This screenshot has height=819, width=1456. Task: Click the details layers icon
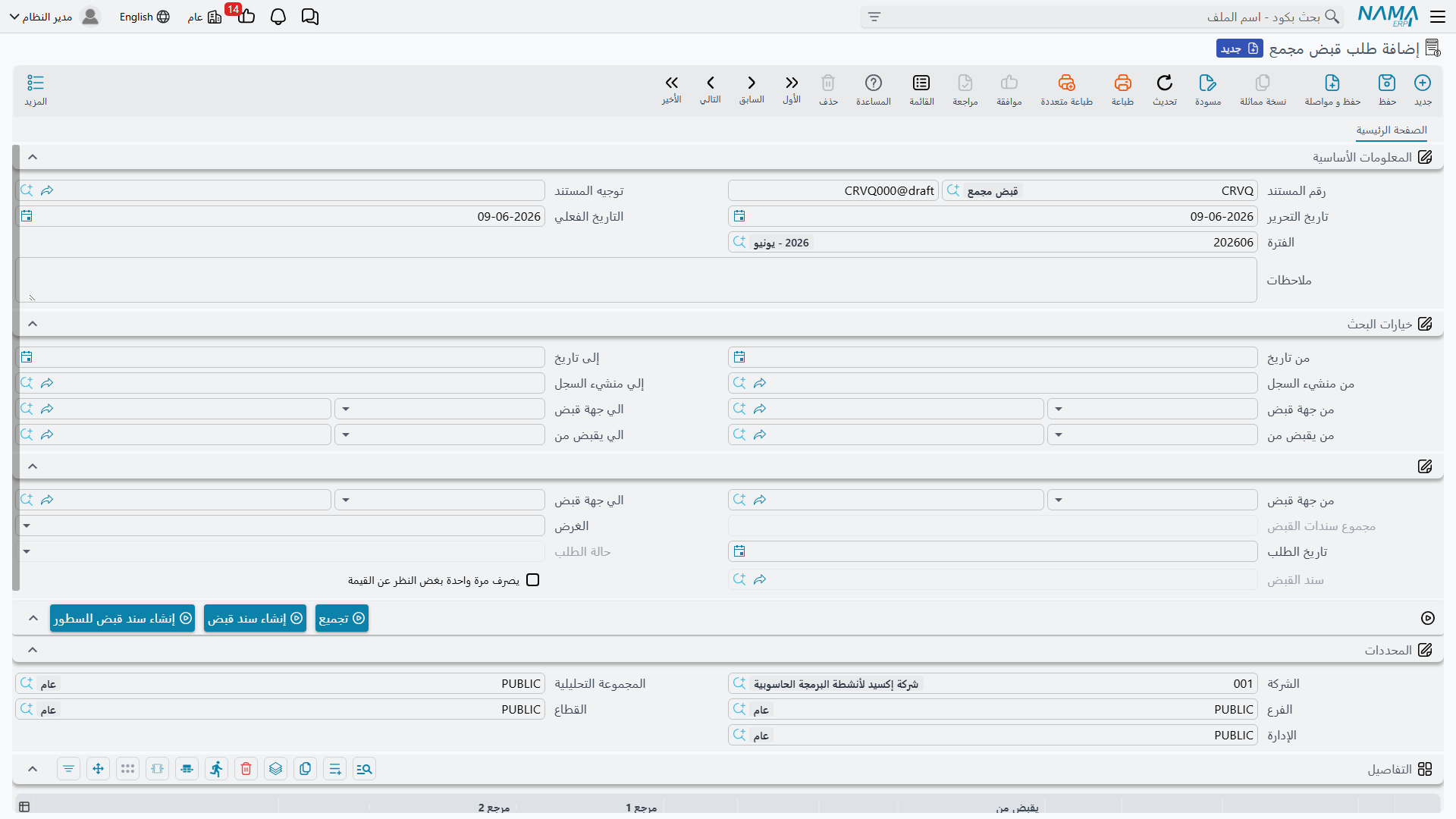pos(275,769)
